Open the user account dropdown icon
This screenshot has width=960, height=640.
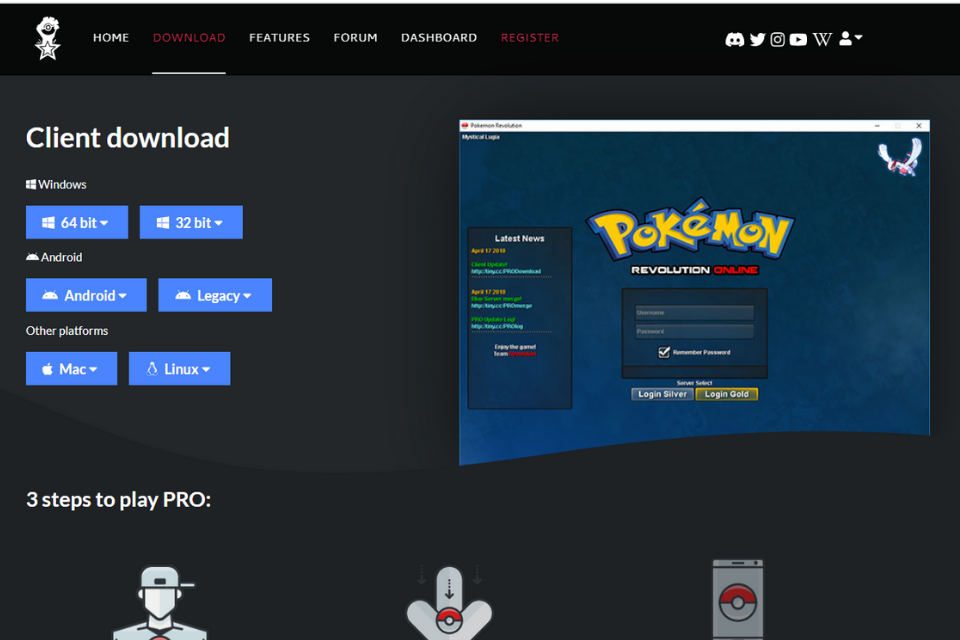click(850, 39)
